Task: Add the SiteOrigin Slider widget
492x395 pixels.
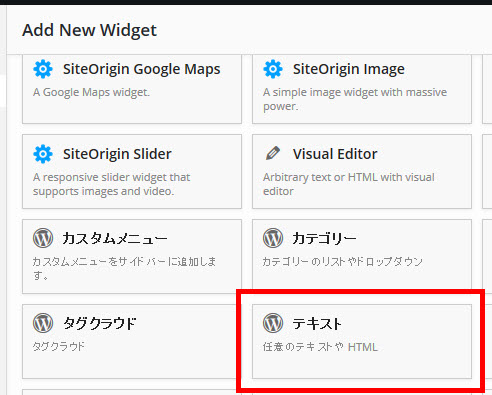Action: (132, 172)
